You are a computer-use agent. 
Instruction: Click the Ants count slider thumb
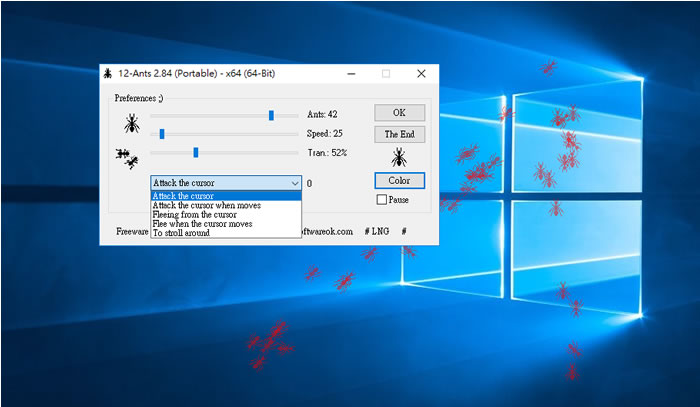pos(271,116)
